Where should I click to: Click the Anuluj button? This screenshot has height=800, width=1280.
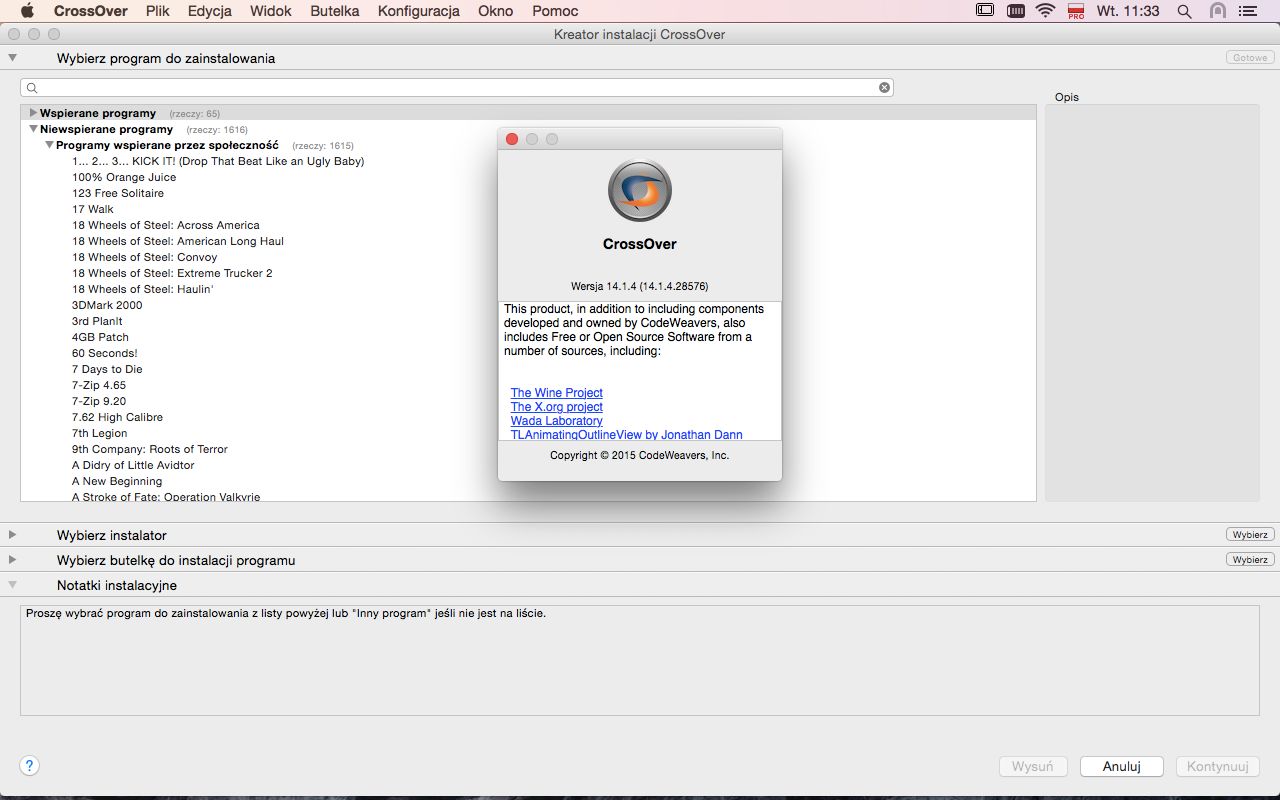point(1122,766)
